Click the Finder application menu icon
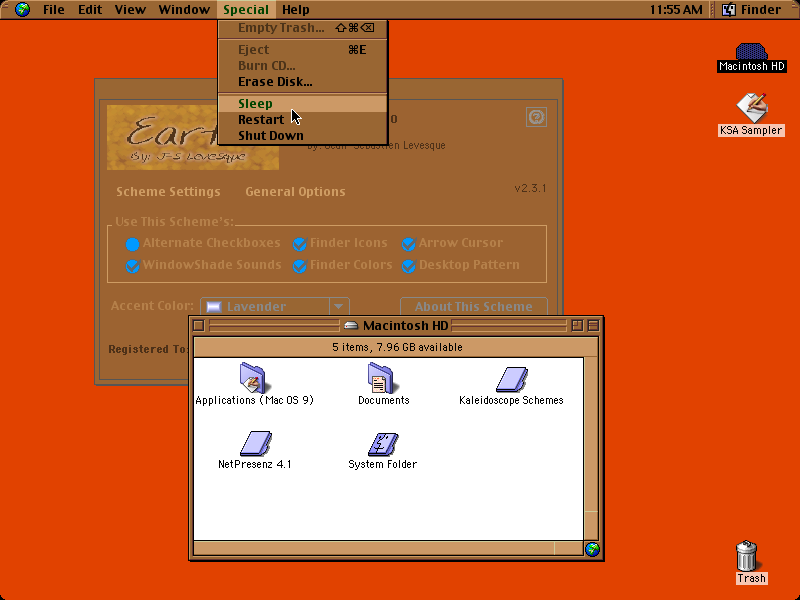The height and width of the screenshot is (600, 800). coord(729,9)
